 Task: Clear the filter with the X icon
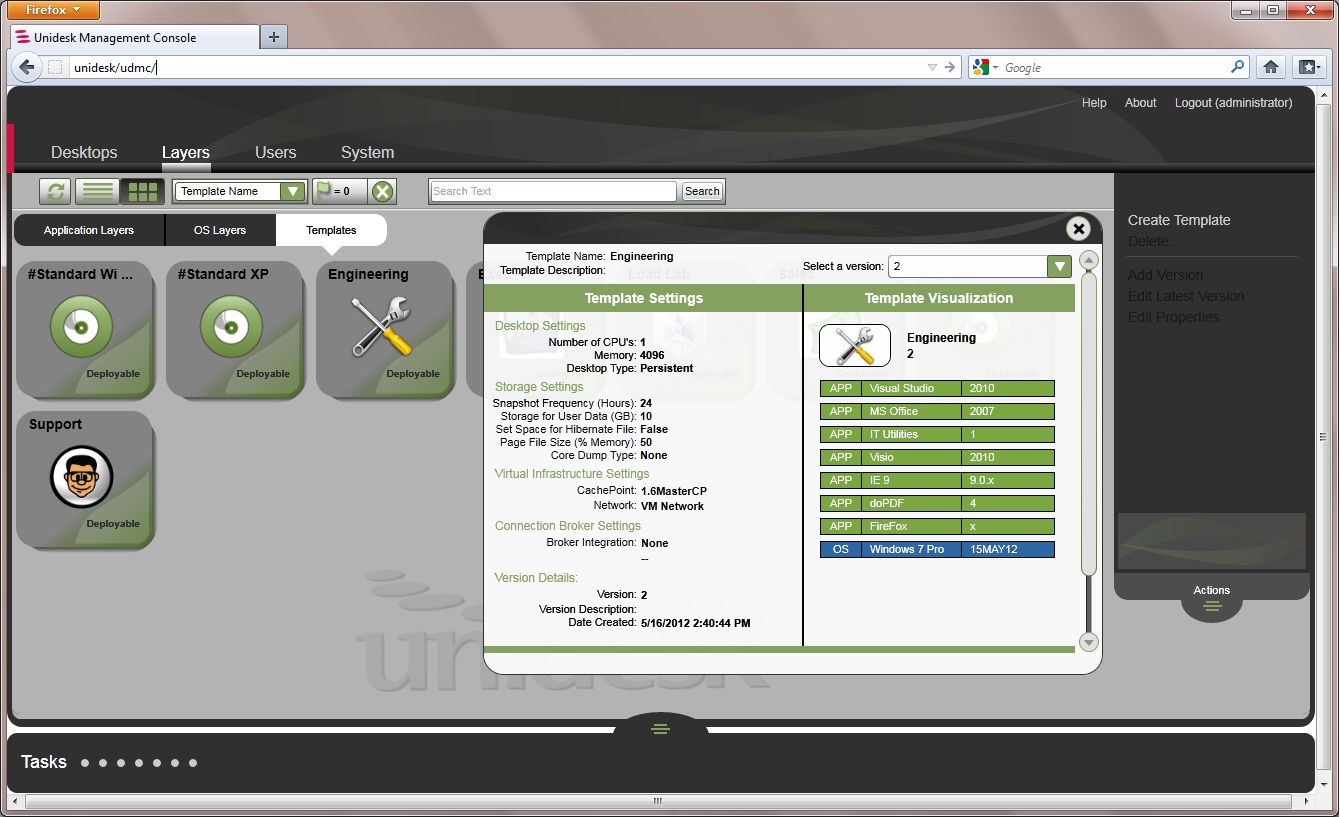point(382,191)
